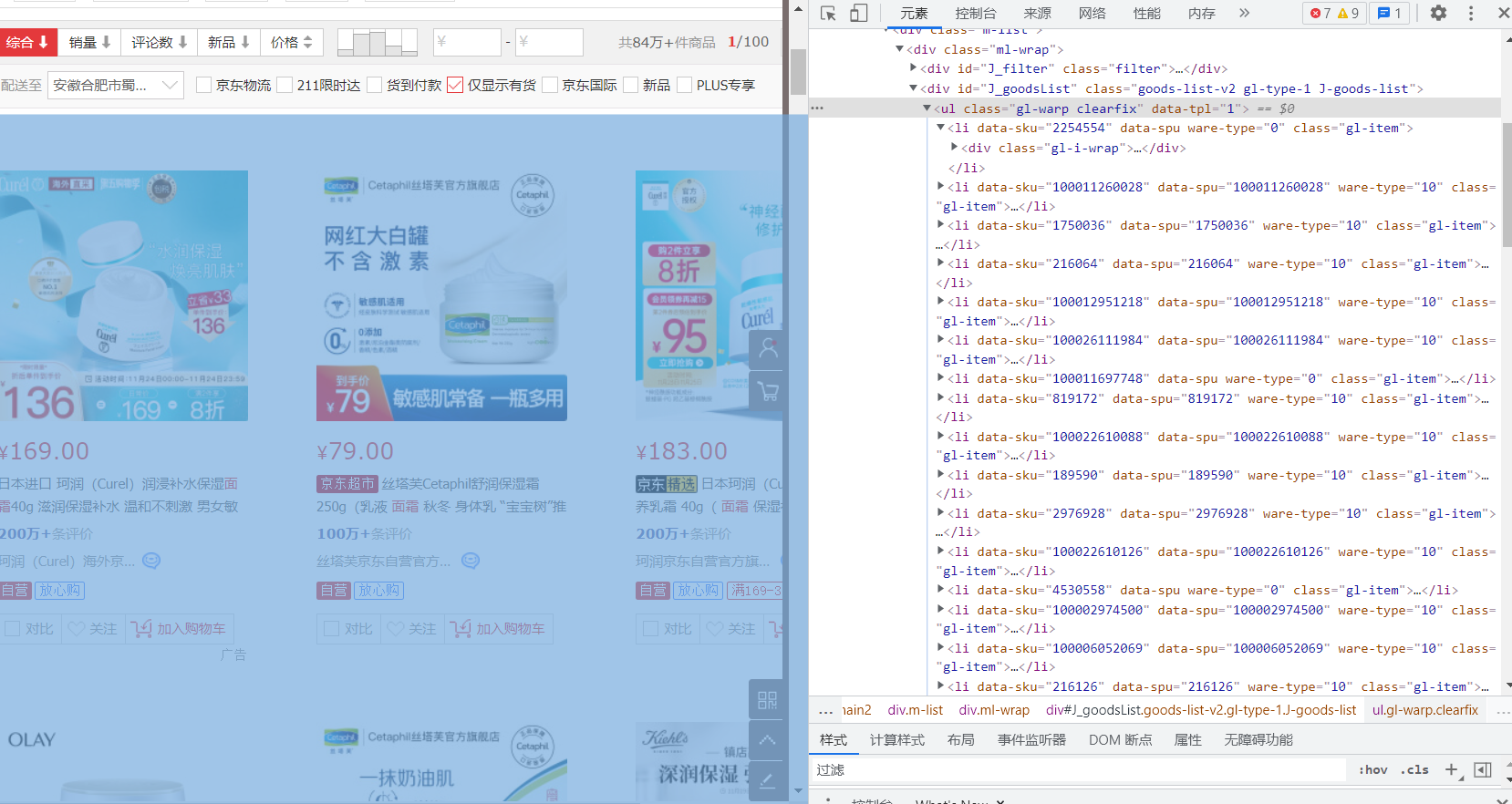Open the 计算样式 pane tab
The height and width of the screenshot is (804, 1512).
click(x=896, y=739)
